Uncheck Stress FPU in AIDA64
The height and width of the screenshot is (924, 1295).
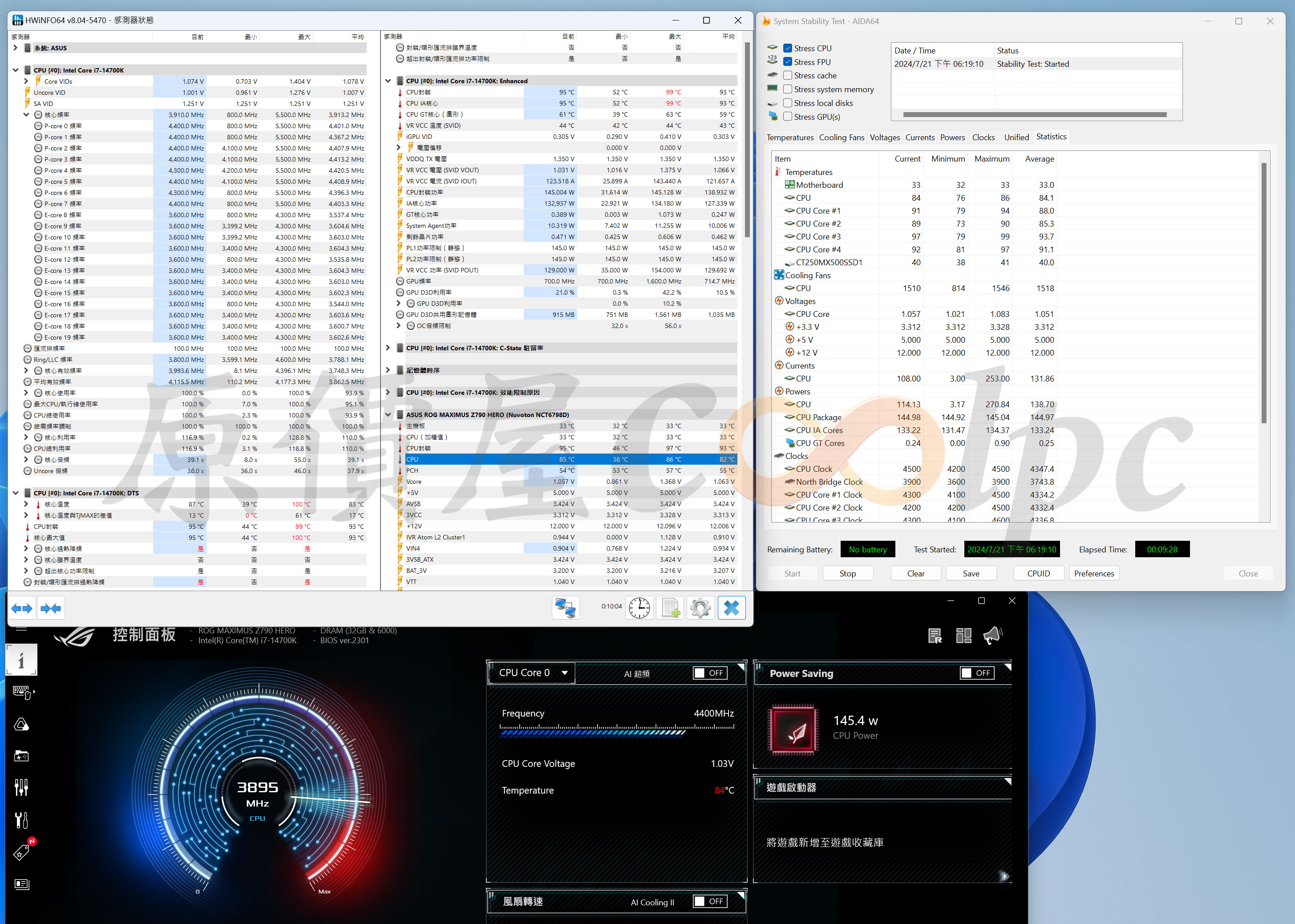[788, 62]
